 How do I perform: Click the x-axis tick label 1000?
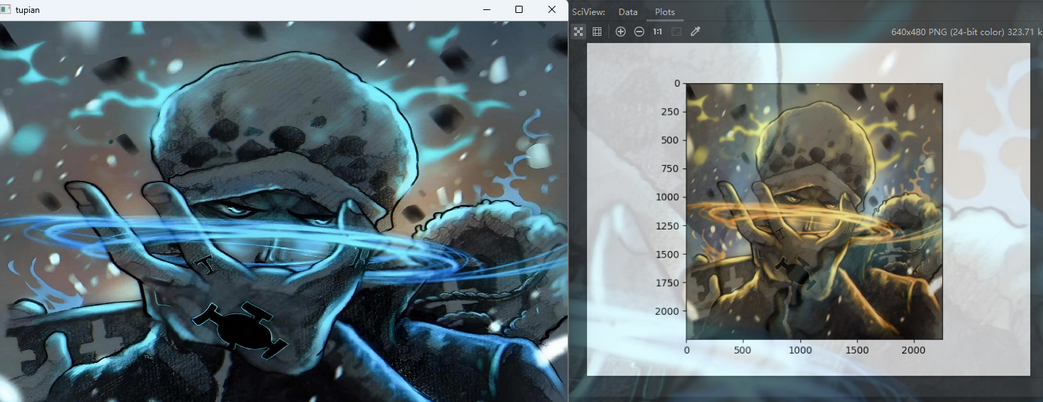pyautogui.click(x=800, y=349)
